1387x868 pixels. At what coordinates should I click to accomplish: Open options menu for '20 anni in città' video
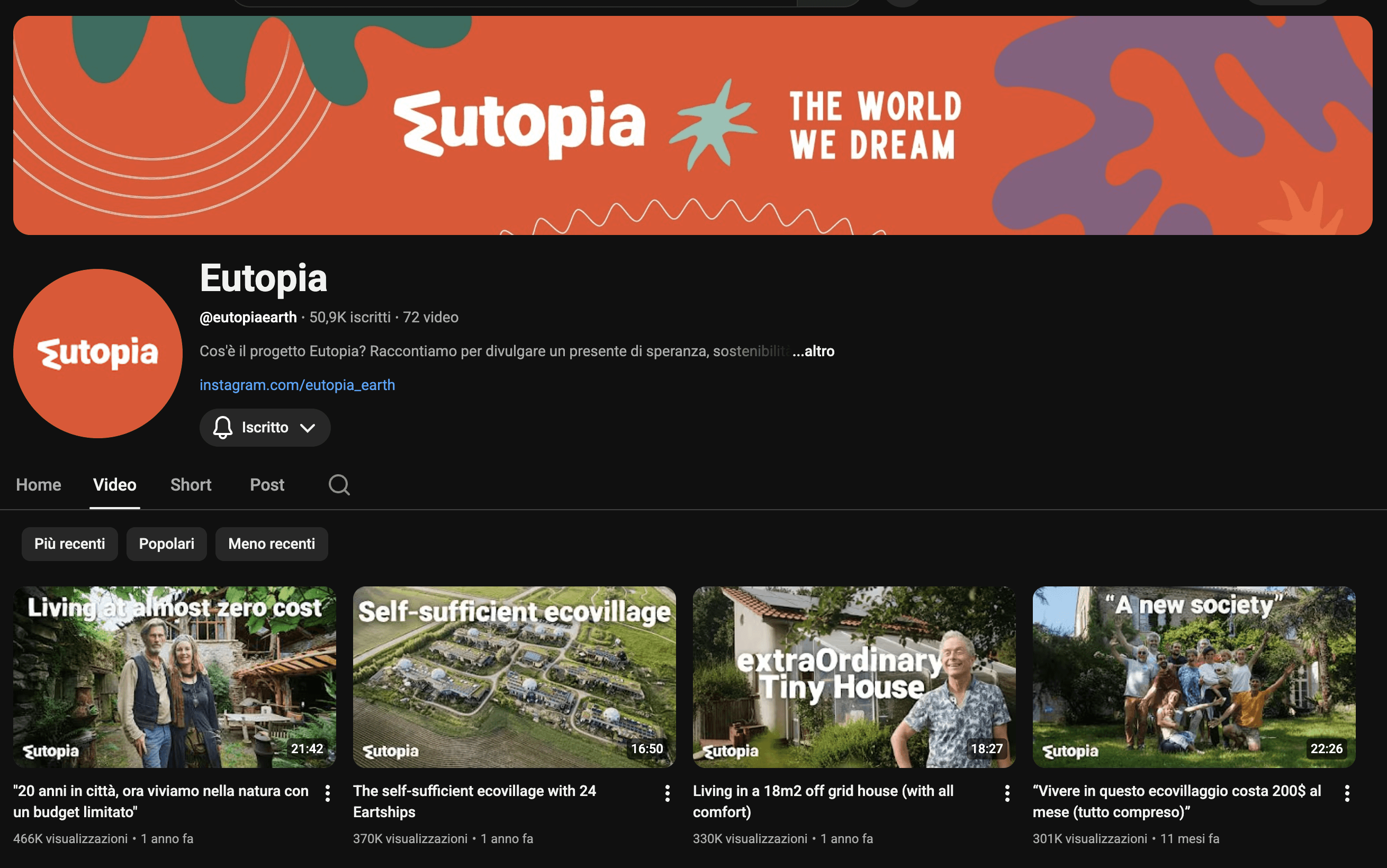[327, 793]
